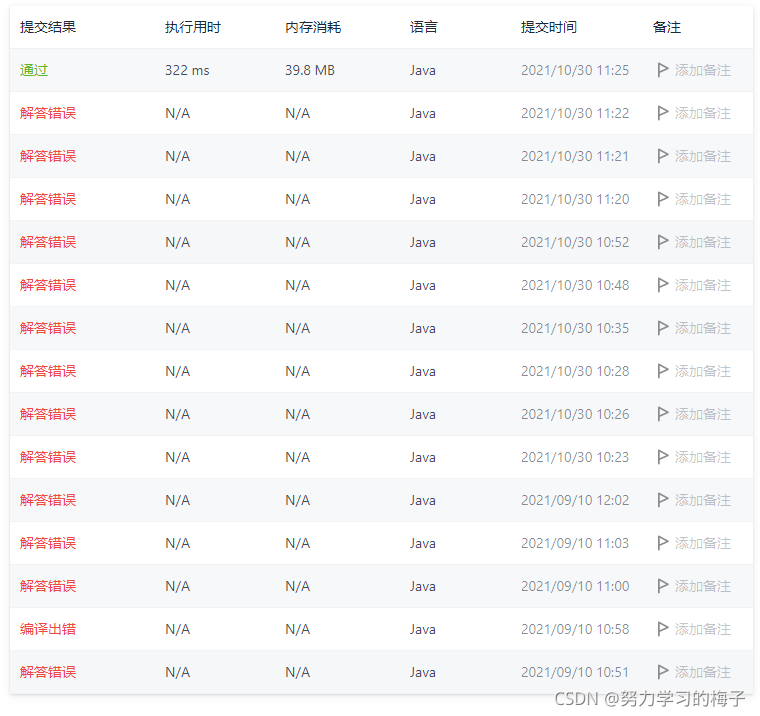This screenshot has width=760, height=716.
Task: Open the 解答错误 result submitted at 10:28
Action: click(x=48, y=371)
